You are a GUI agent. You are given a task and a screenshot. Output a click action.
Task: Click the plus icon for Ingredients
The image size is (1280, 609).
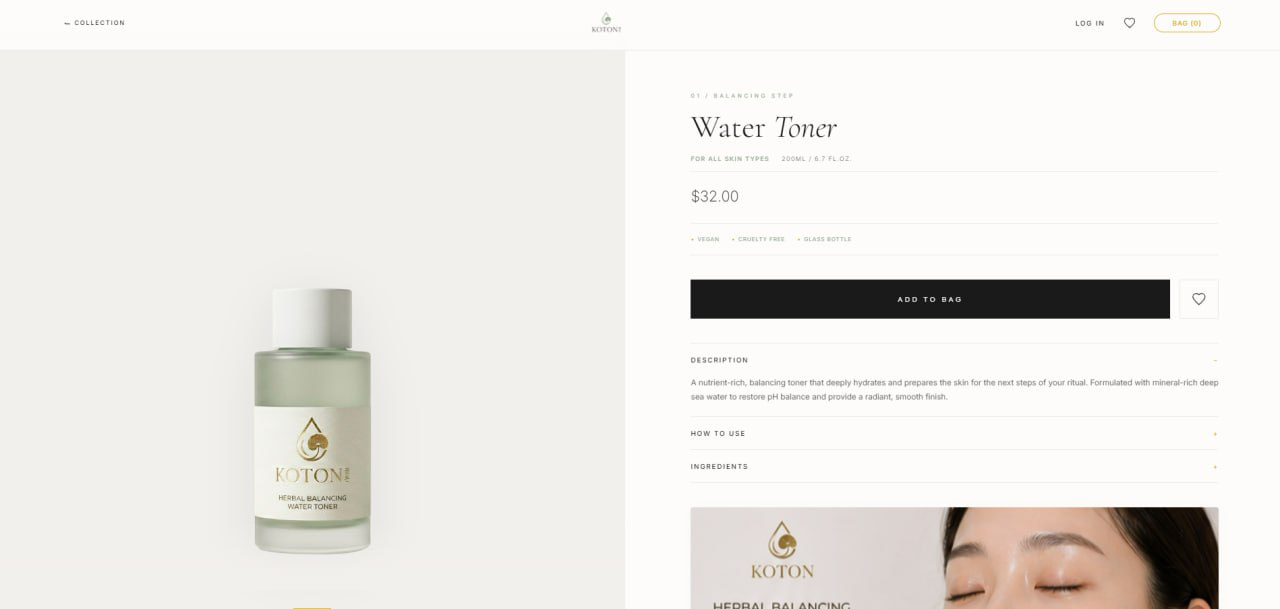coord(1215,467)
